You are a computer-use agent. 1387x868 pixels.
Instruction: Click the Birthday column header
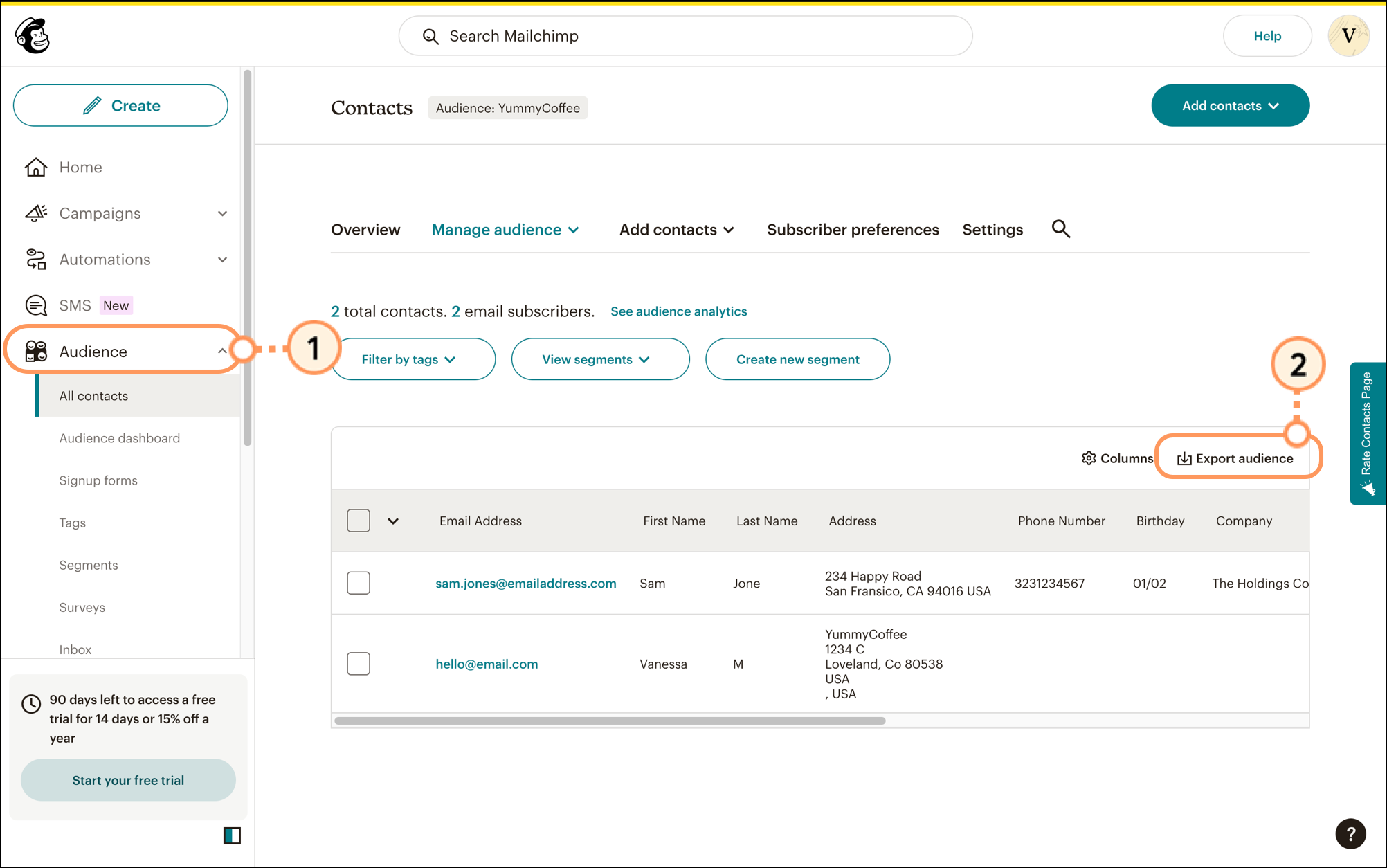coord(1160,521)
